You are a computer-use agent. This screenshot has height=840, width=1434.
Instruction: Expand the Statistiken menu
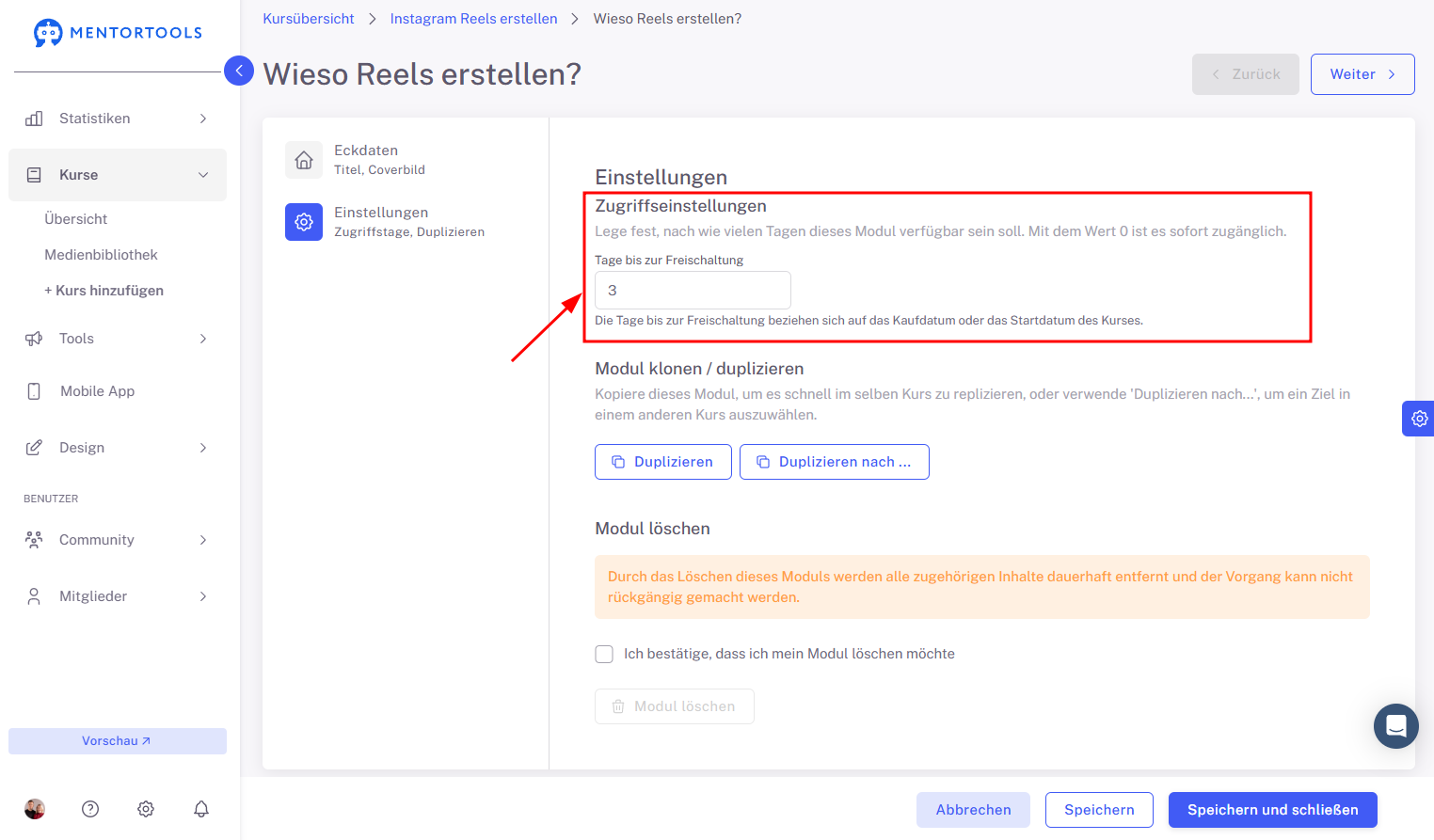(118, 119)
